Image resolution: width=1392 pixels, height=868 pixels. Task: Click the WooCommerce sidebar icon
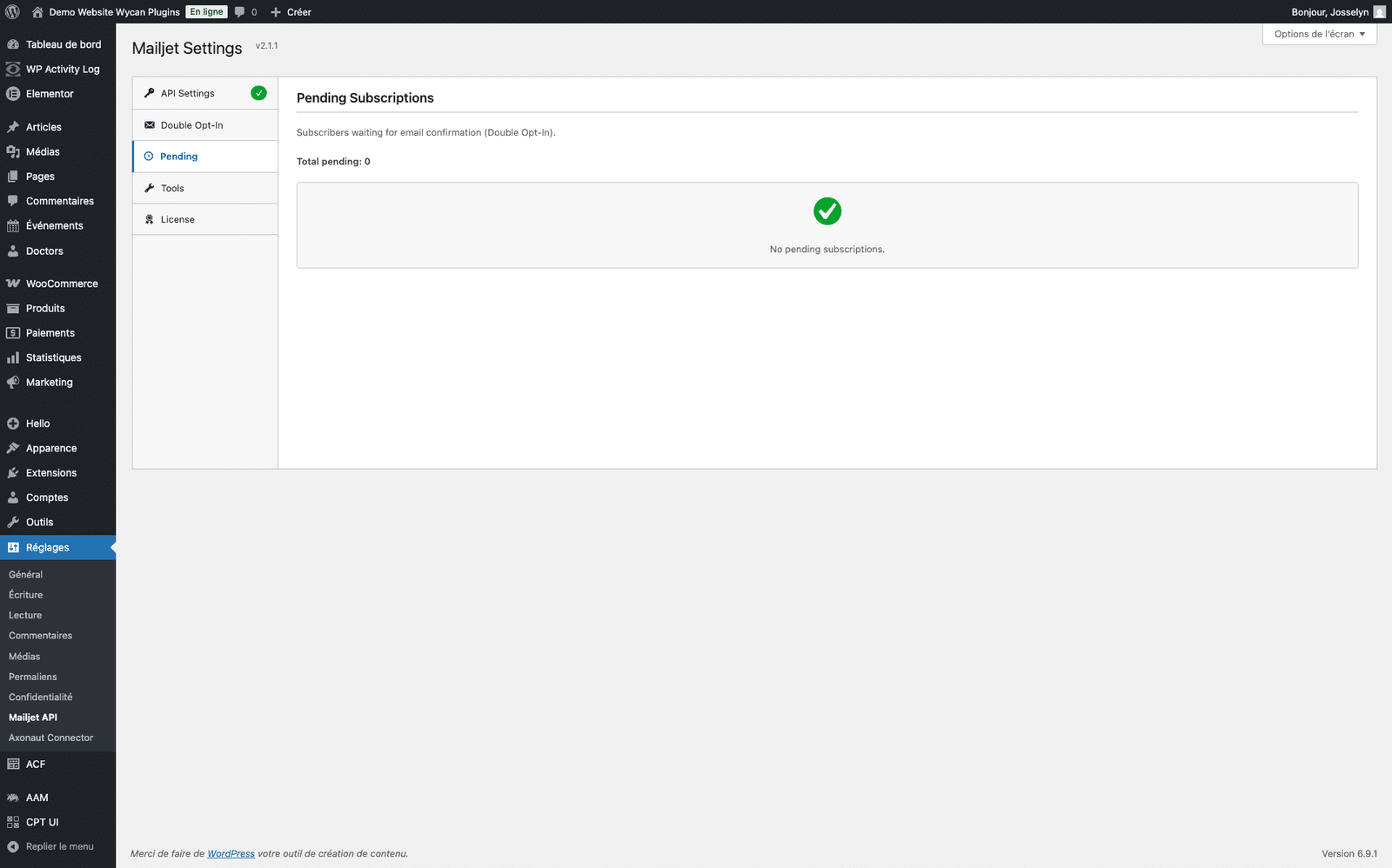tap(13, 283)
